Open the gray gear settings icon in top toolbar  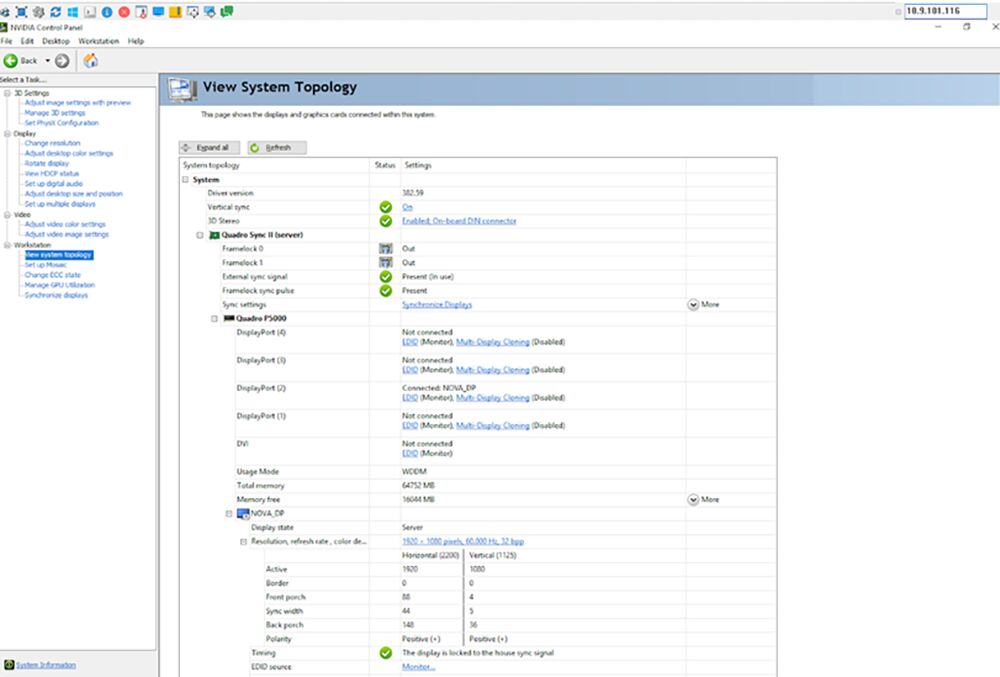click(x=38, y=11)
